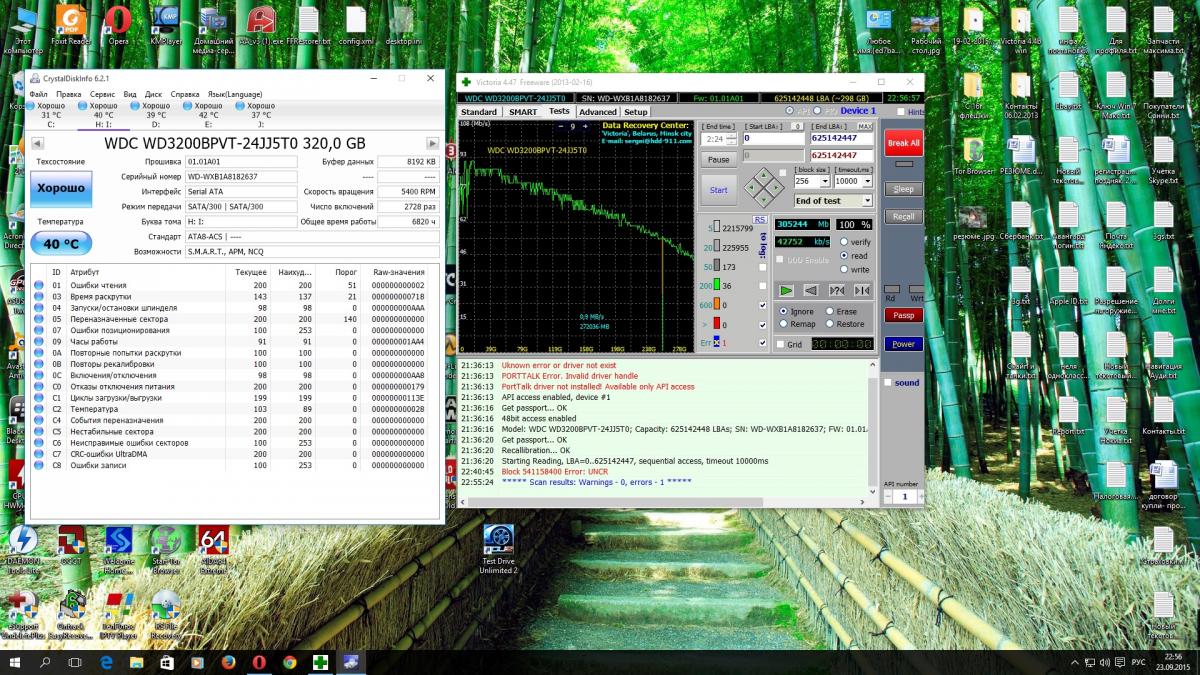Go to next disk arrow in CrystalDiskInfo
This screenshot has width=1200, height=675.
pos(432,143)
